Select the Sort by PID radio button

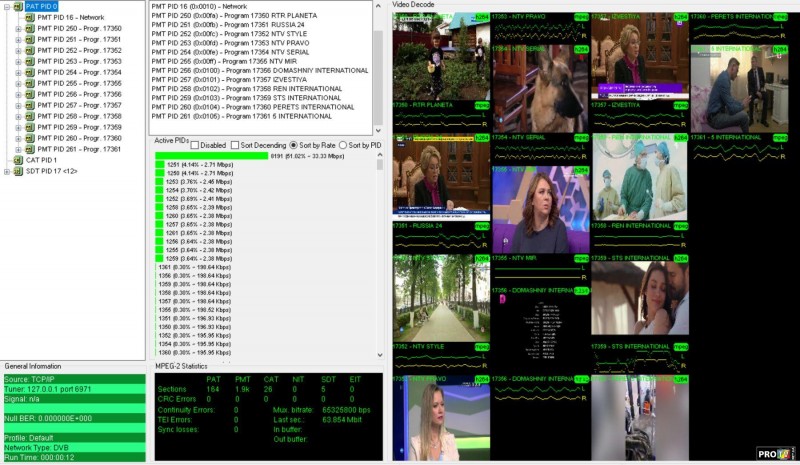tap(341, 145)
